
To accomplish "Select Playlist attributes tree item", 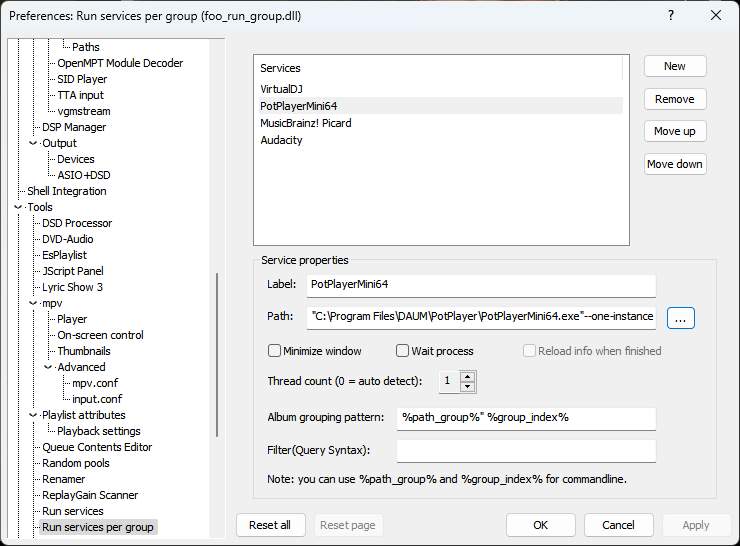I will pos(84,415).
